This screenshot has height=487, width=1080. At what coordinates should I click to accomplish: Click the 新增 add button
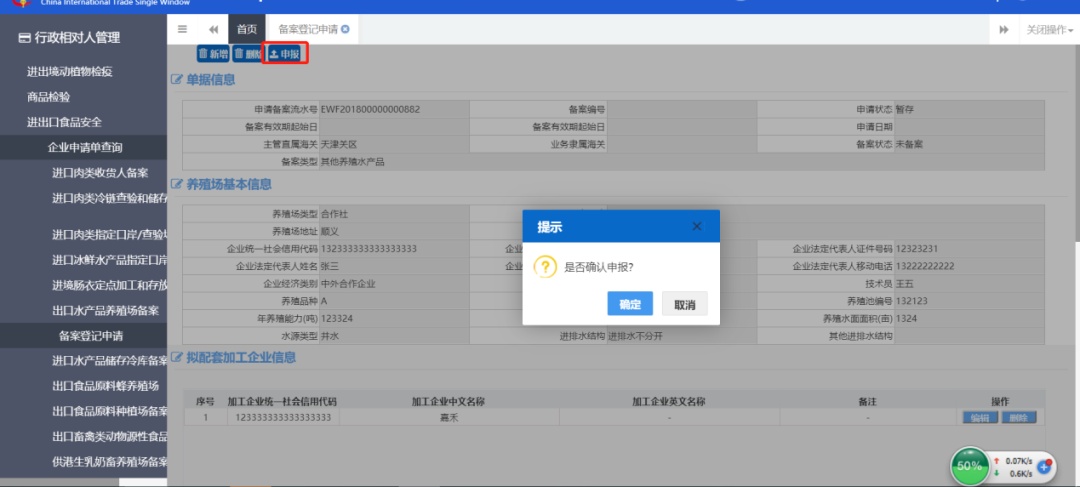point(212,54)
